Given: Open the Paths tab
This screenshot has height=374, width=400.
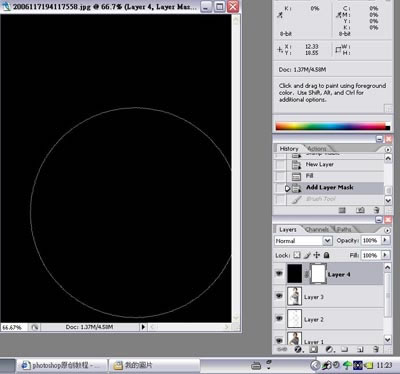Looking at the screenshot, I should [344, 230].
